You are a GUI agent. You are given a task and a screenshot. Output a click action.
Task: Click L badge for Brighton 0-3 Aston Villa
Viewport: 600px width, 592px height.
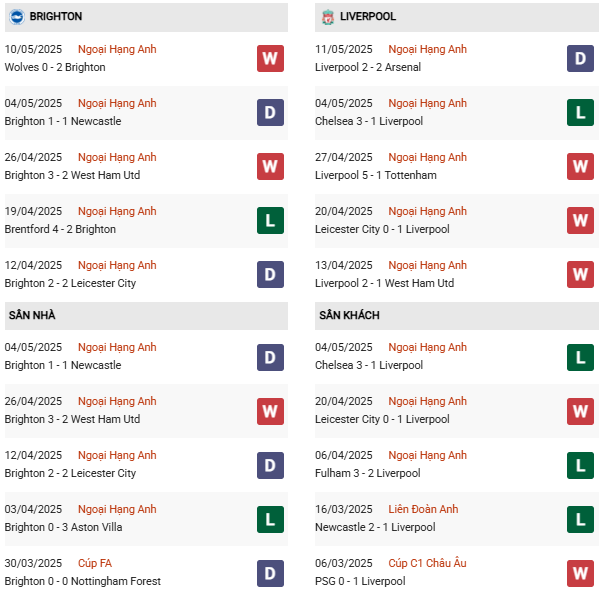tap(270, 518)
